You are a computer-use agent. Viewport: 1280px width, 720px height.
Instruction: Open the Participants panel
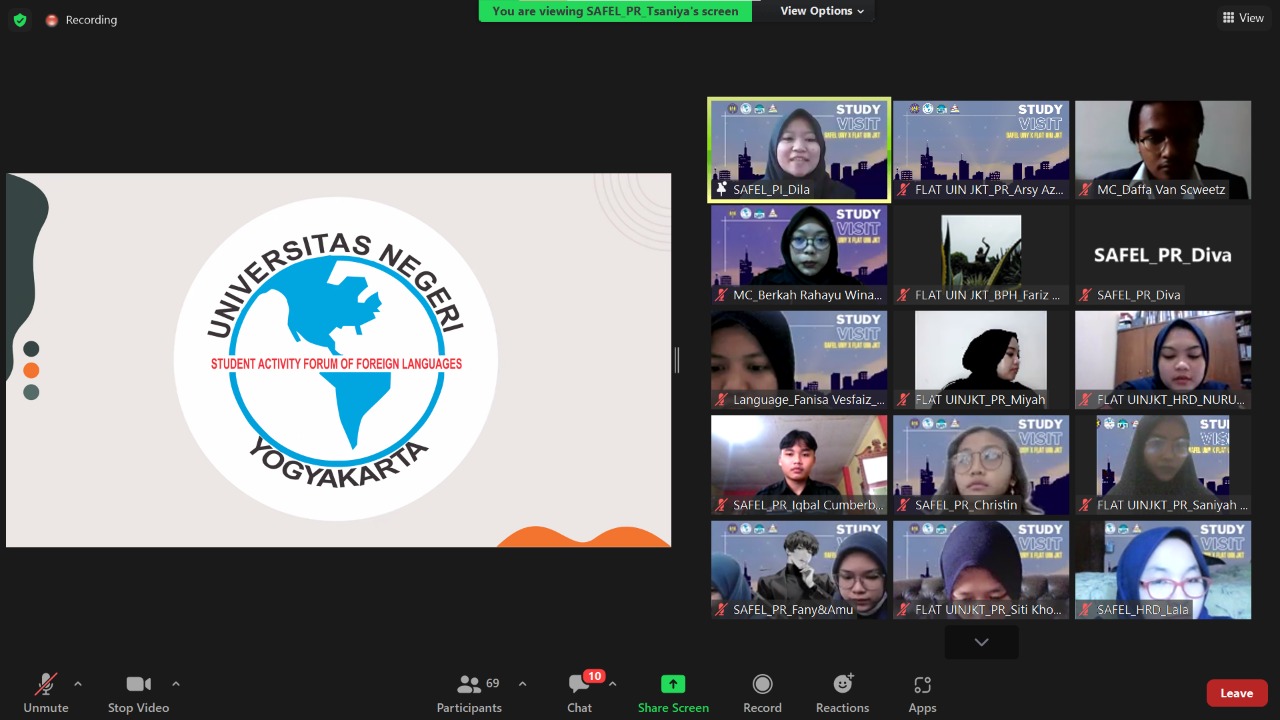pos(469,693)
